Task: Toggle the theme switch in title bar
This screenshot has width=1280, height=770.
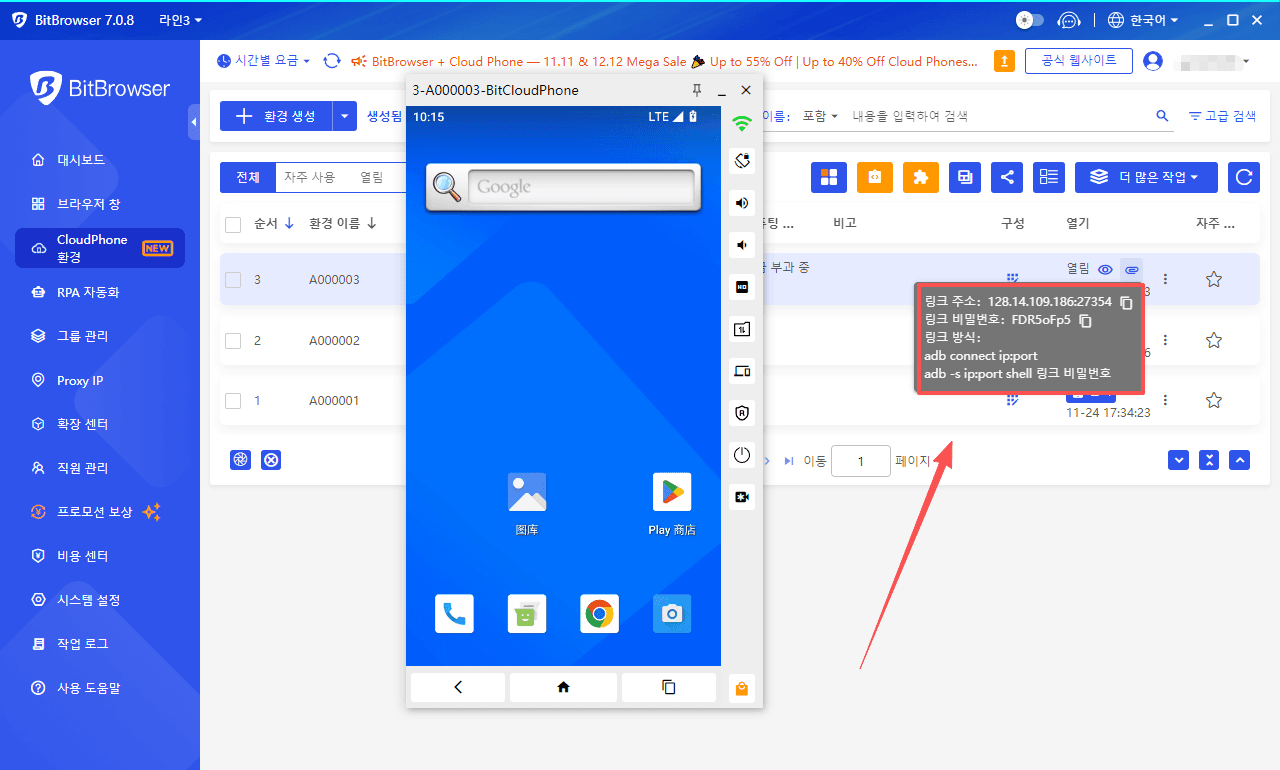Action: click(1029, 20)
